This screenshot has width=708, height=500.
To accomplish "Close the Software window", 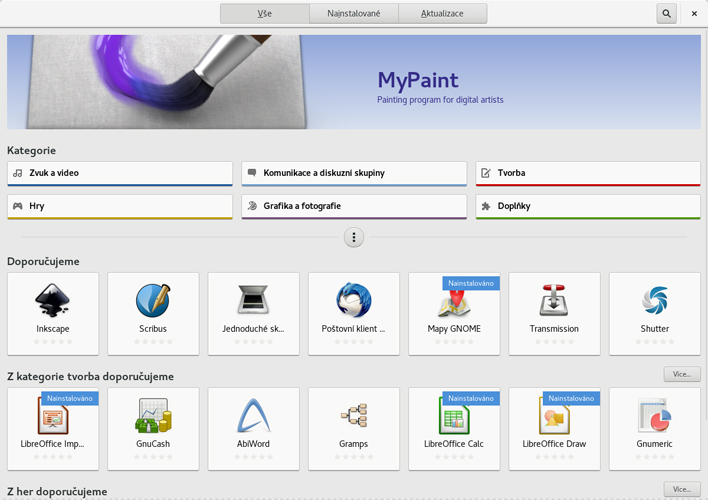I will (x=694, y=14).
